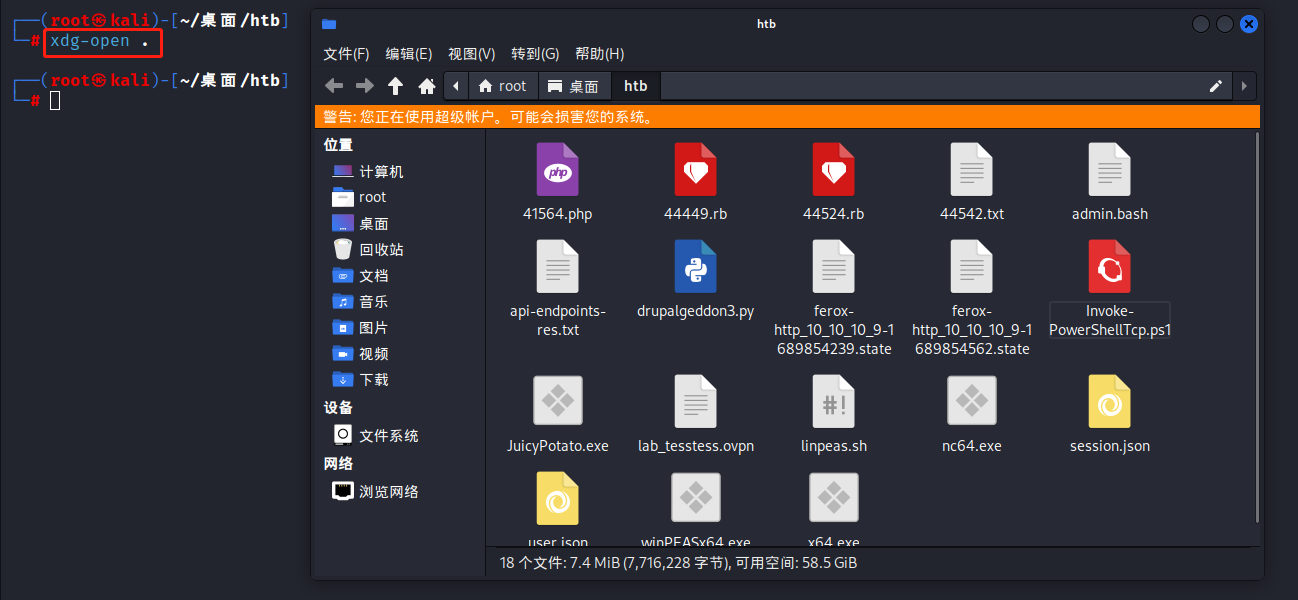This screenshot has height=600, width=1298.
Task: Select the linpeas.sh script file
Action: click(833, 402)
